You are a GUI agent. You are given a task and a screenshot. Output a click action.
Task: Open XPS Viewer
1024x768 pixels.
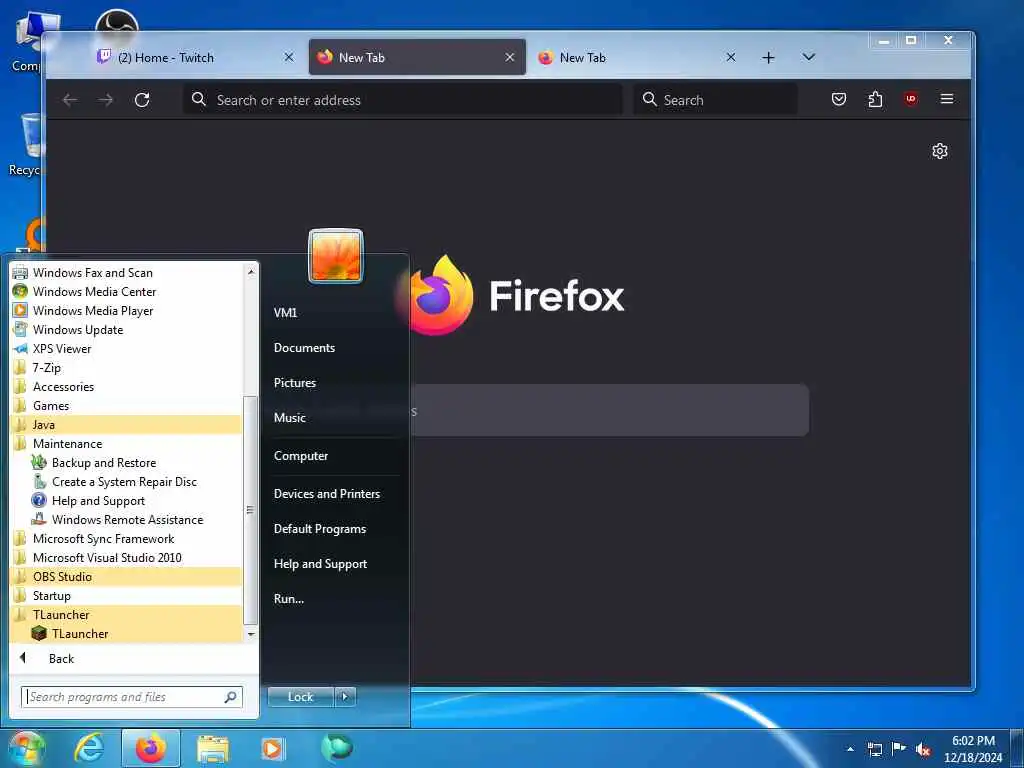pos(126,349)
